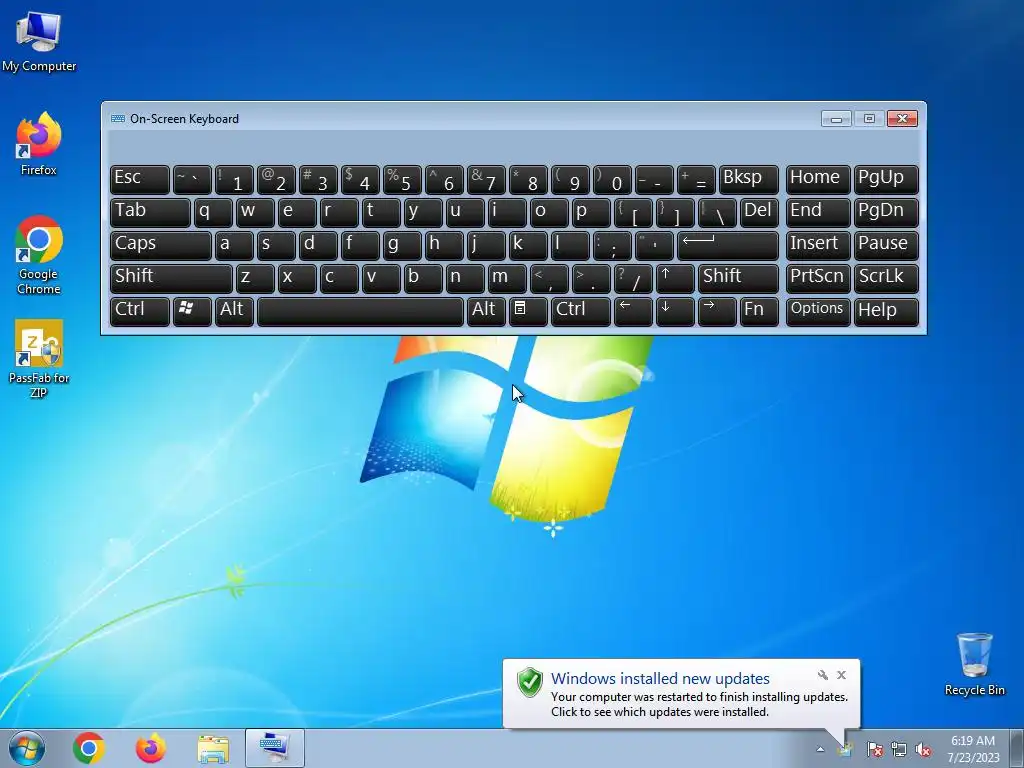Open Windows Explorer from the taskbar
The width and height of the screenshot is (1024, 768).
tap(213, 748)
